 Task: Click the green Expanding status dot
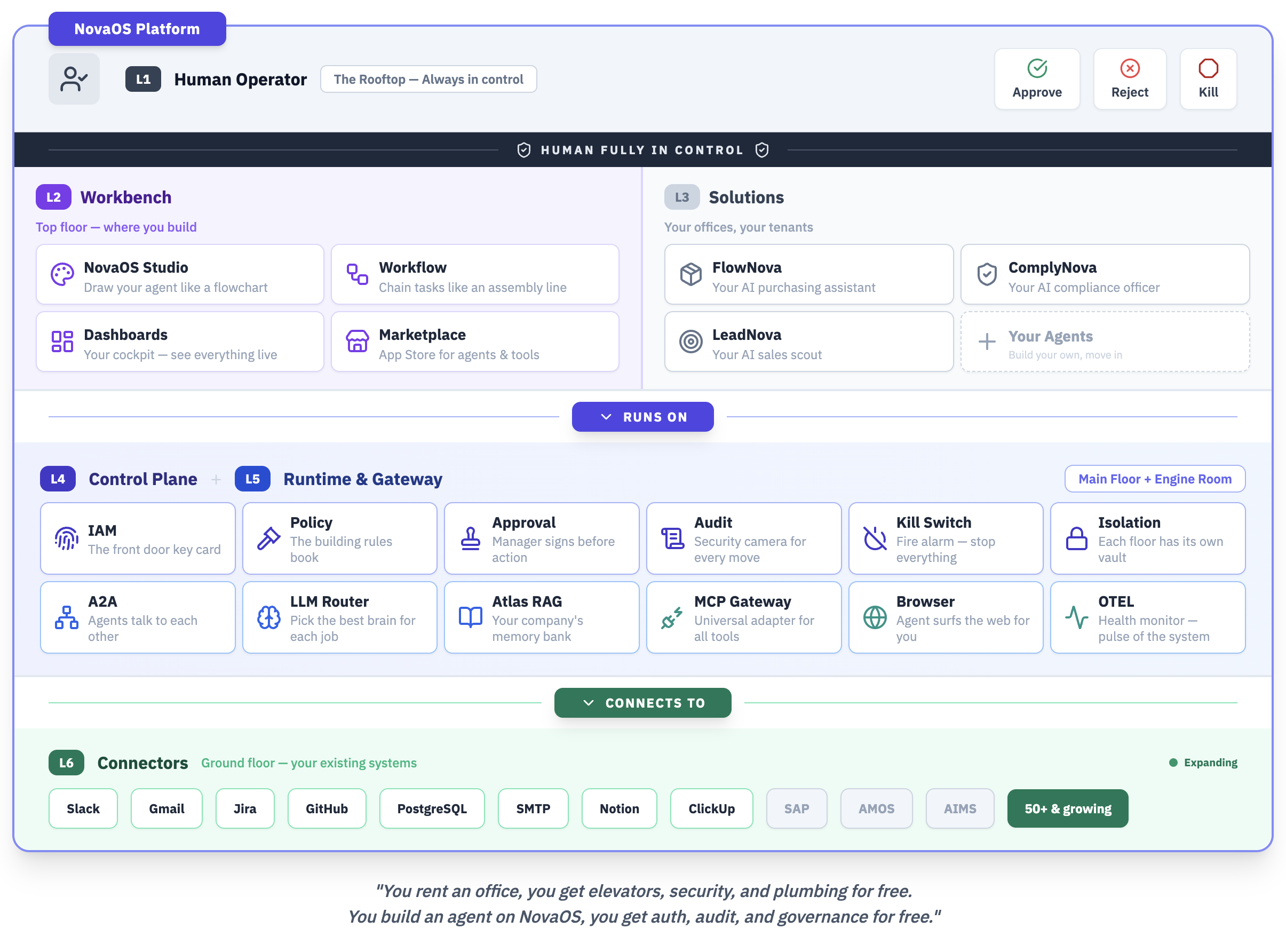[1172, 763]
